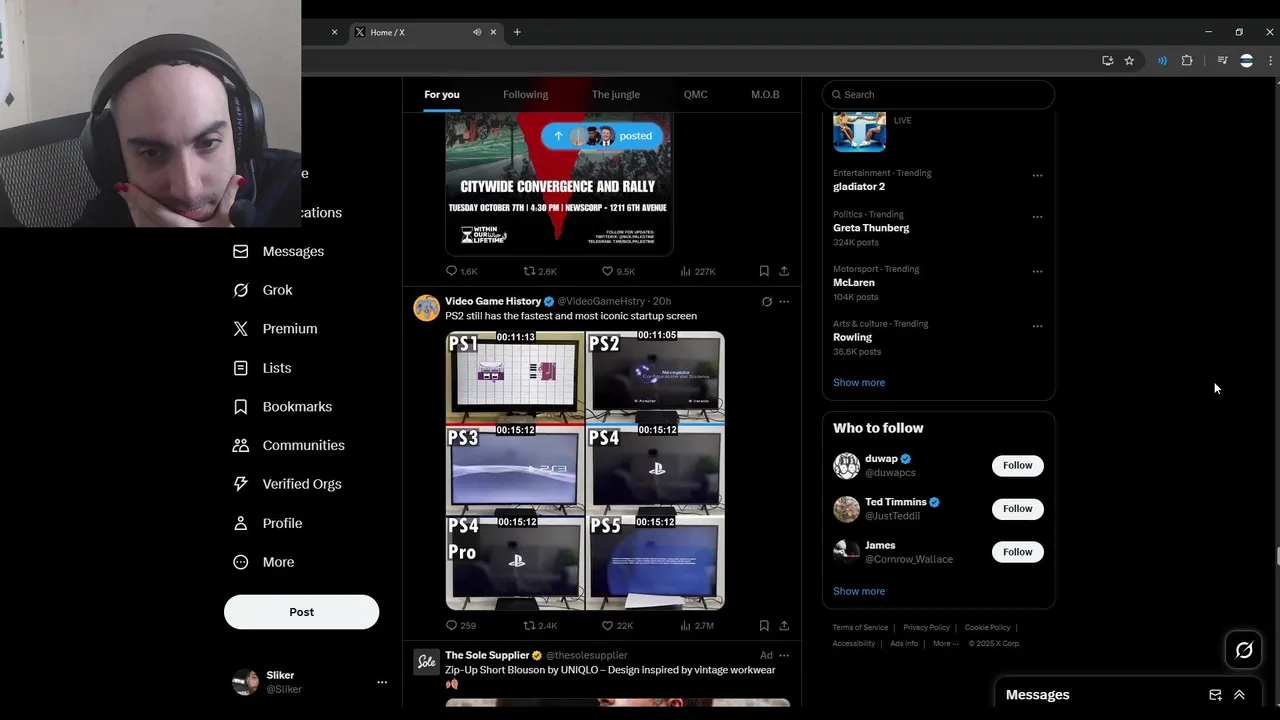
Task: Open Bookmarks in the sidebar
Action: pos(282,407)
